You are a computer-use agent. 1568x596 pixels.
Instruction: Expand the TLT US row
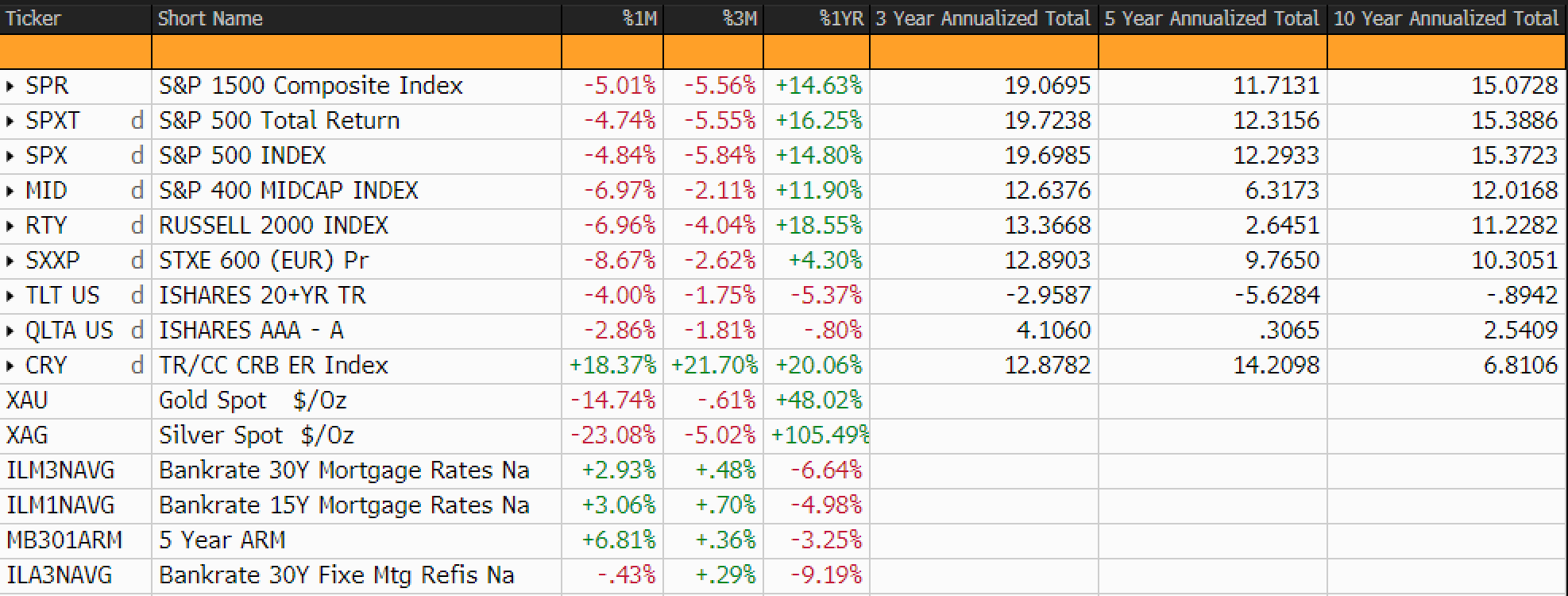tap(10, 296)
